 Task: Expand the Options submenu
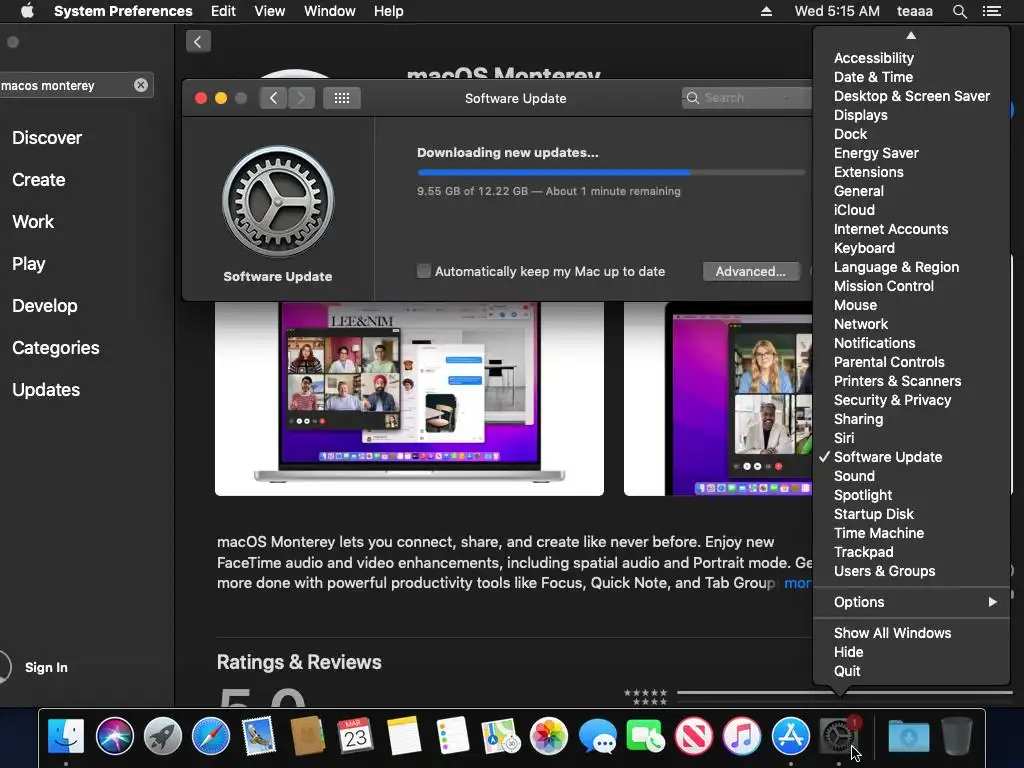(912, 602)
